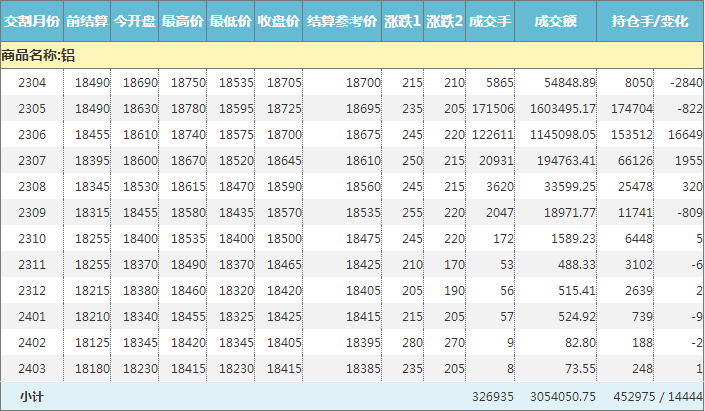Click the 最高价 column header
705x411 pixels.
[183, 21]
